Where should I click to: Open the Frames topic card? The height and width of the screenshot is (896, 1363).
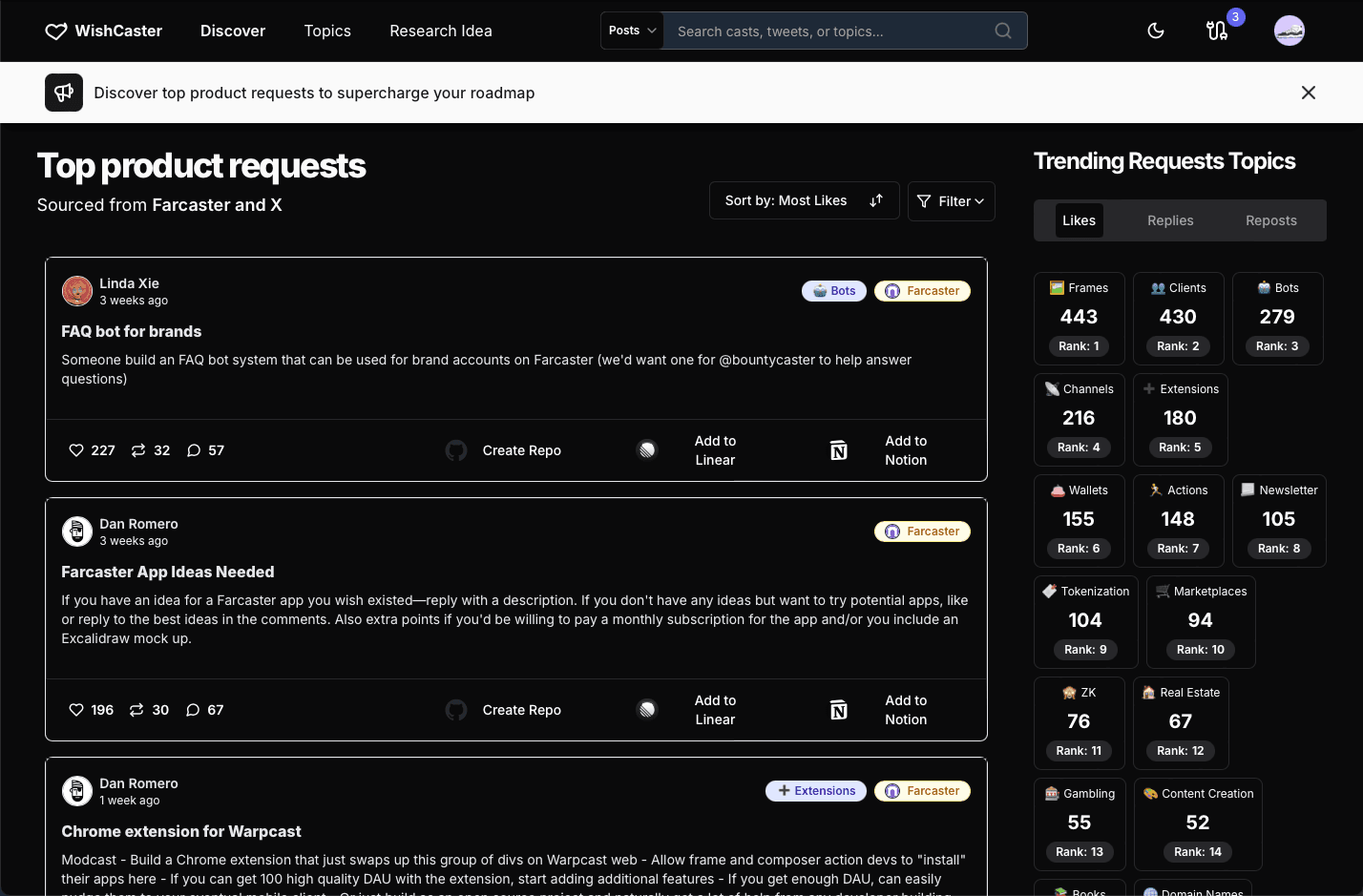tap(1080, 319)
